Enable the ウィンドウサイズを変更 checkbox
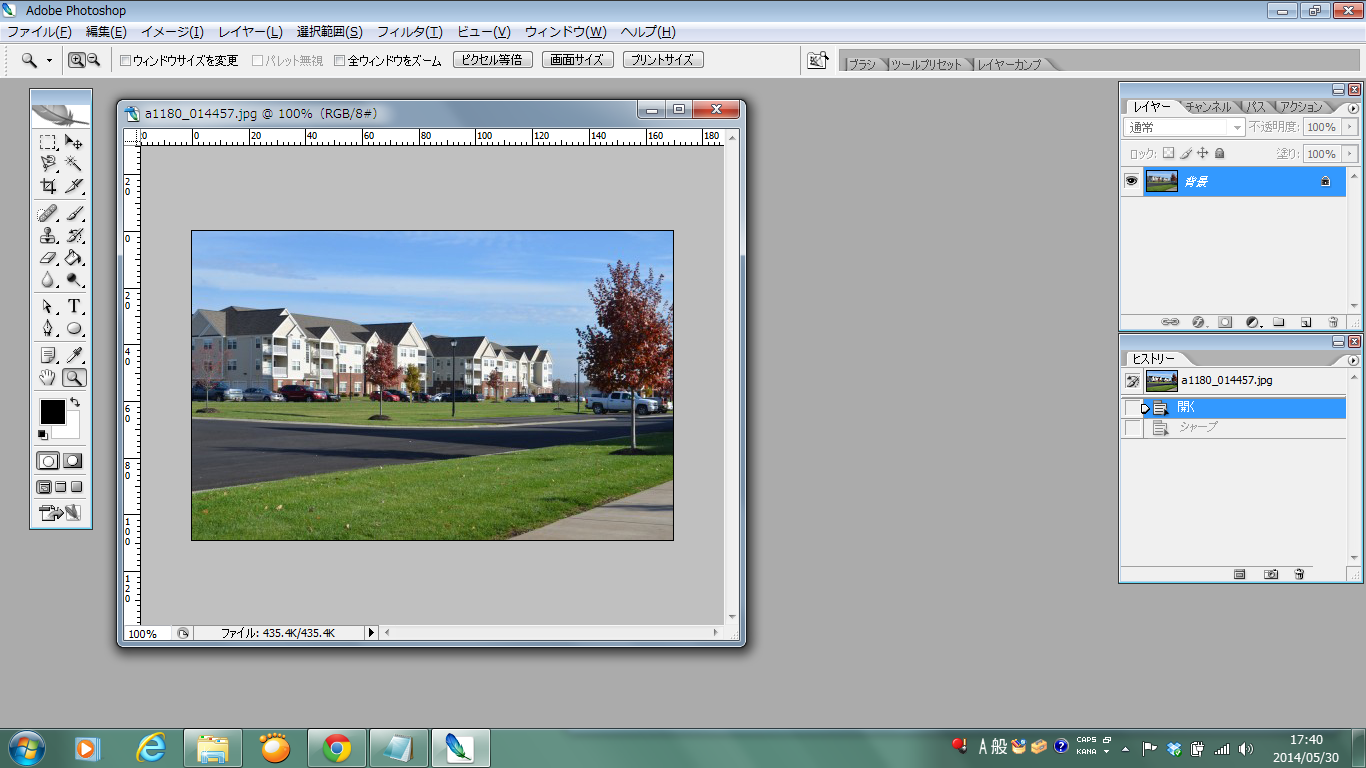The height and width of the screenshot is (768, 1366). tap(125, 61)
